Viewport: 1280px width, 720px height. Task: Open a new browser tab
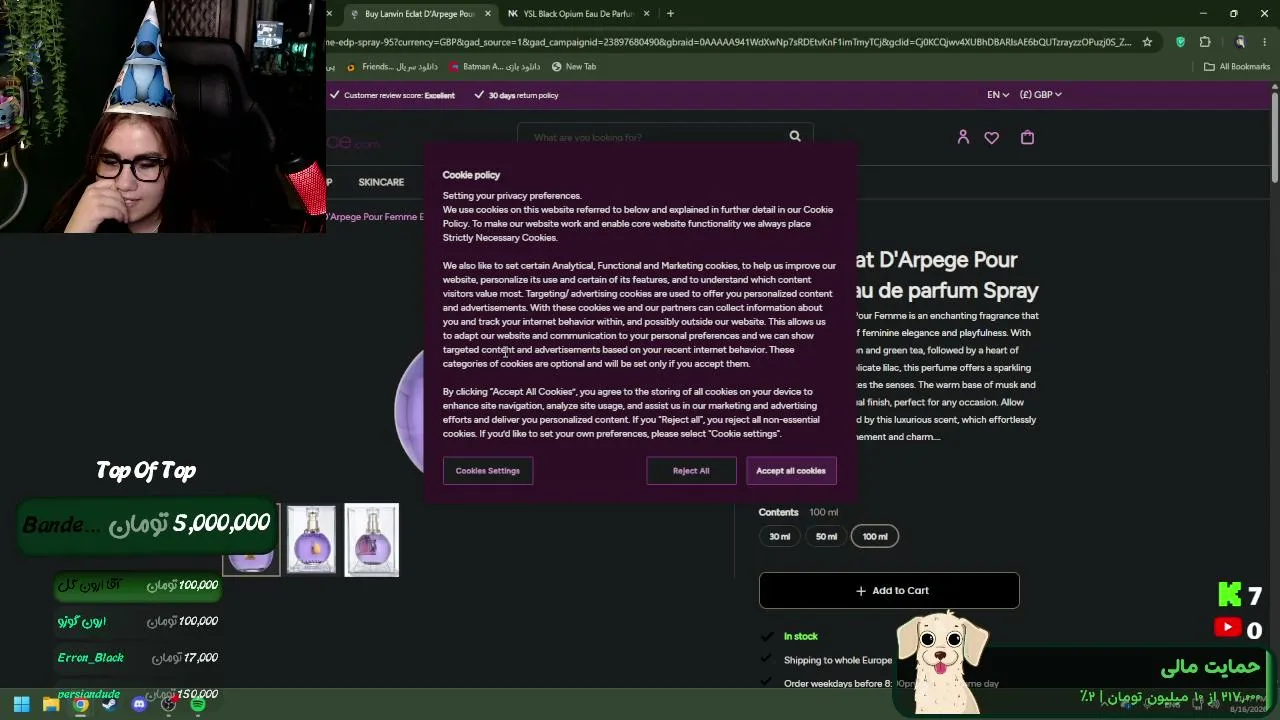click(670, 14)
